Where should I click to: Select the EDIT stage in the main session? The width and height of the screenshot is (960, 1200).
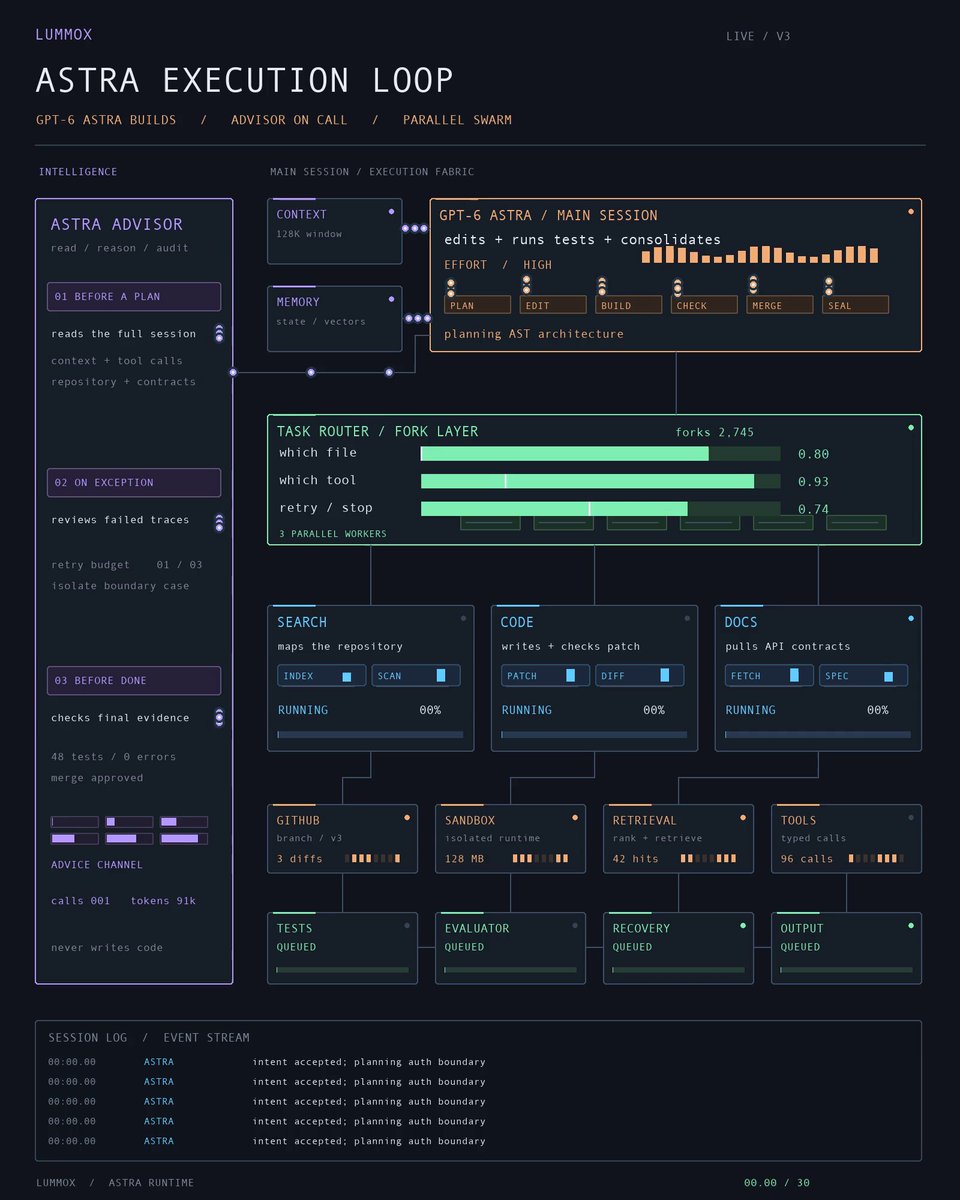pos(553,305)
